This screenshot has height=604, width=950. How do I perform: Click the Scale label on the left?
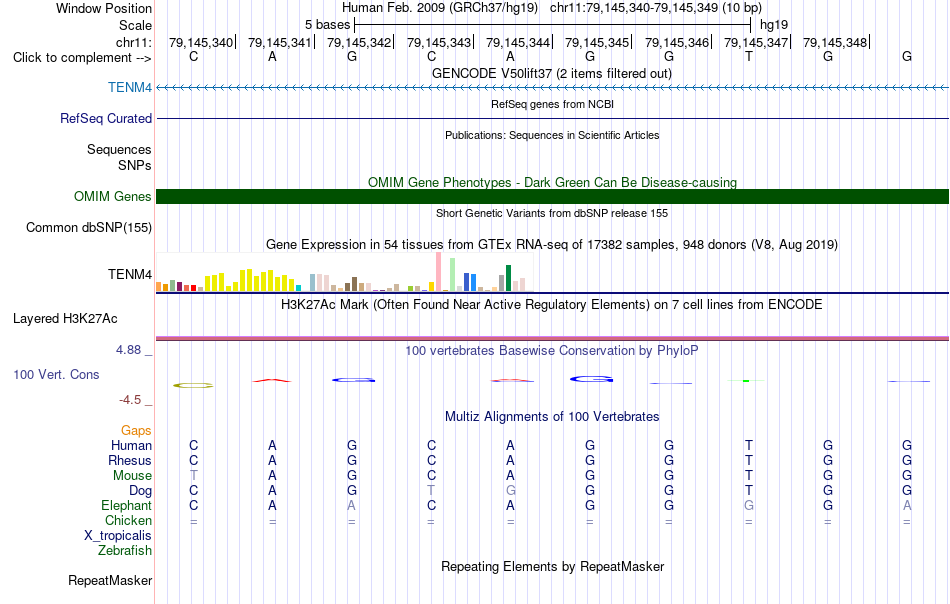pos(135,25)
